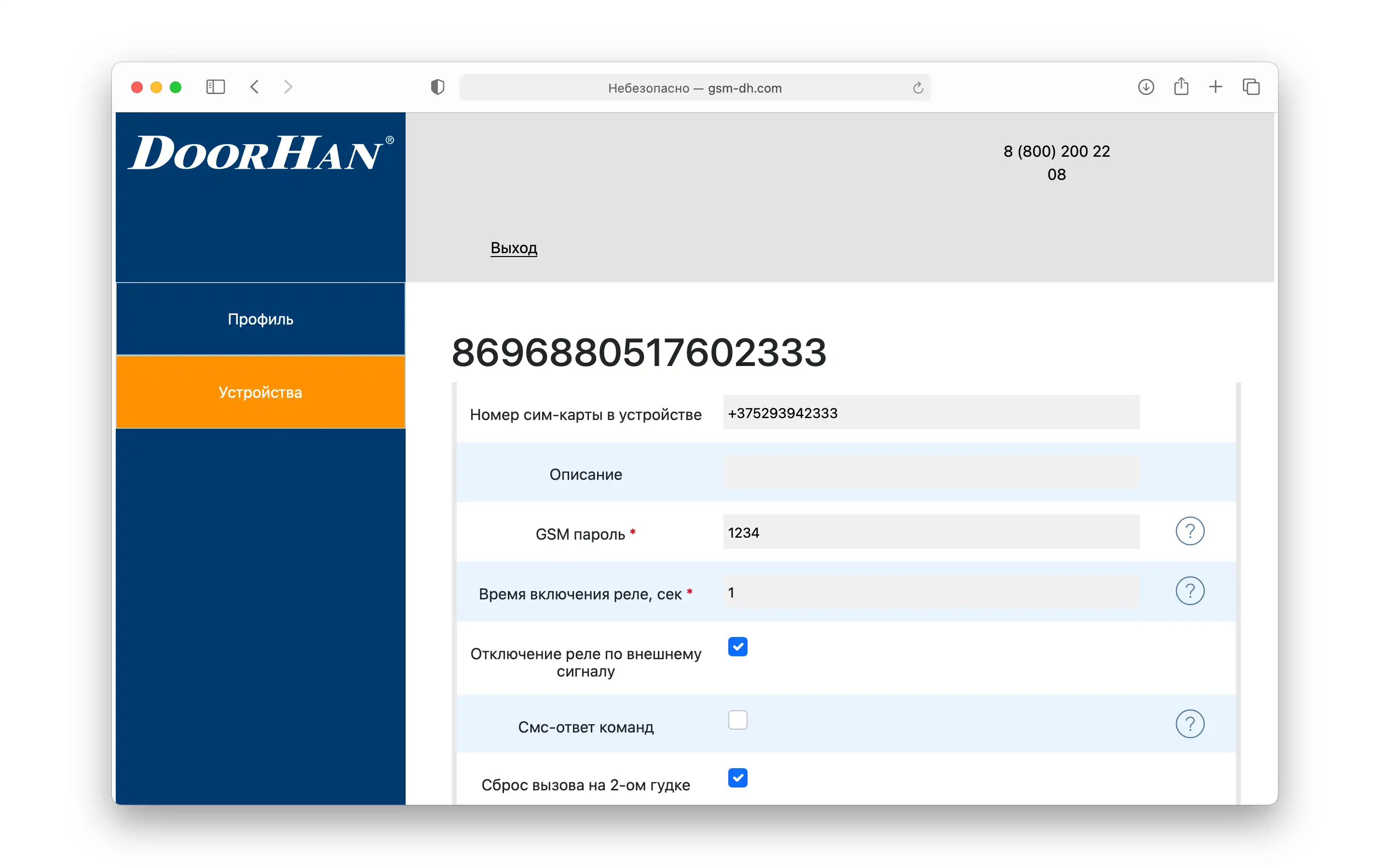Open help for GSM пароль
Screen dimensions: 1389x868
point(1190,531)
